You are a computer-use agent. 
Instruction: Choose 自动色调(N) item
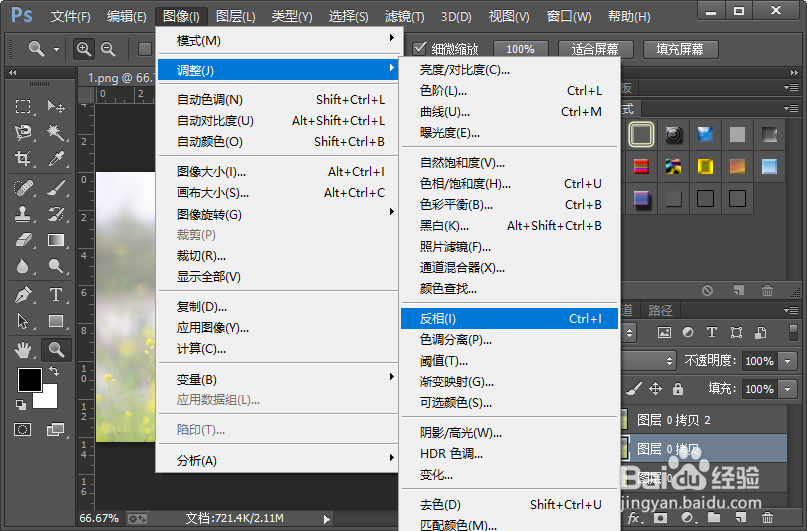click(278, 99)
